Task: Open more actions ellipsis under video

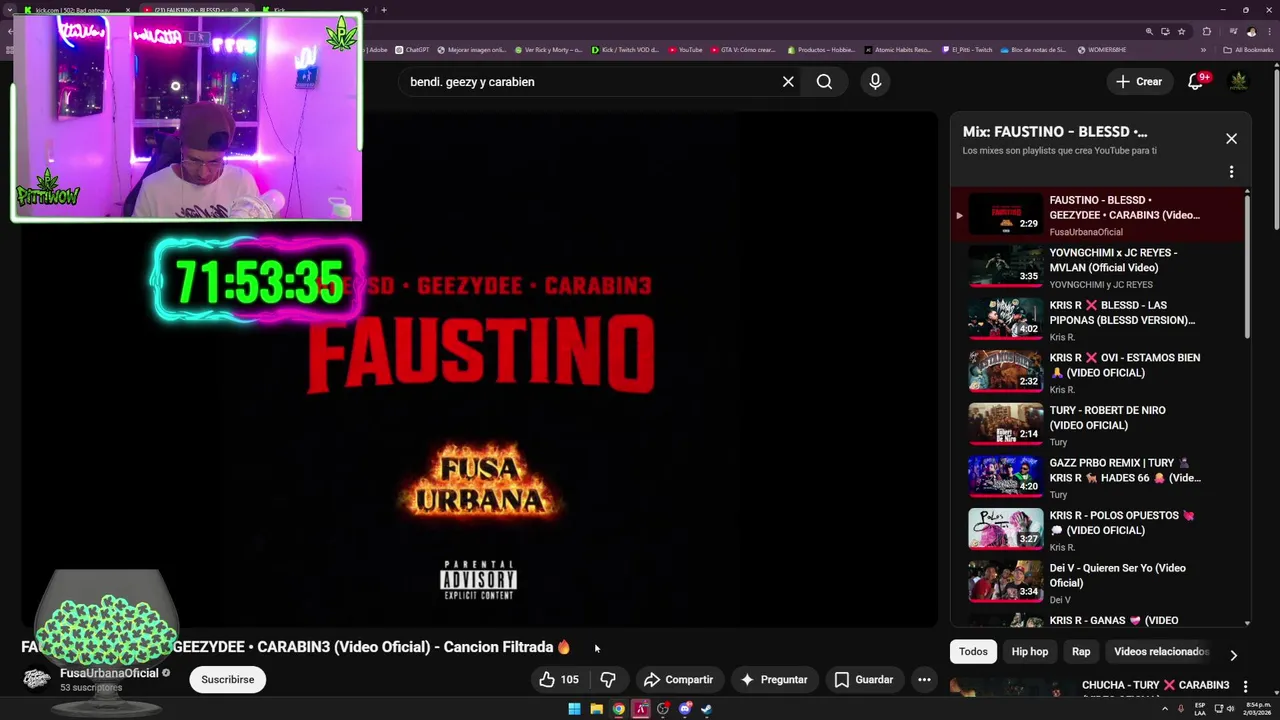Action: point(924,680)
